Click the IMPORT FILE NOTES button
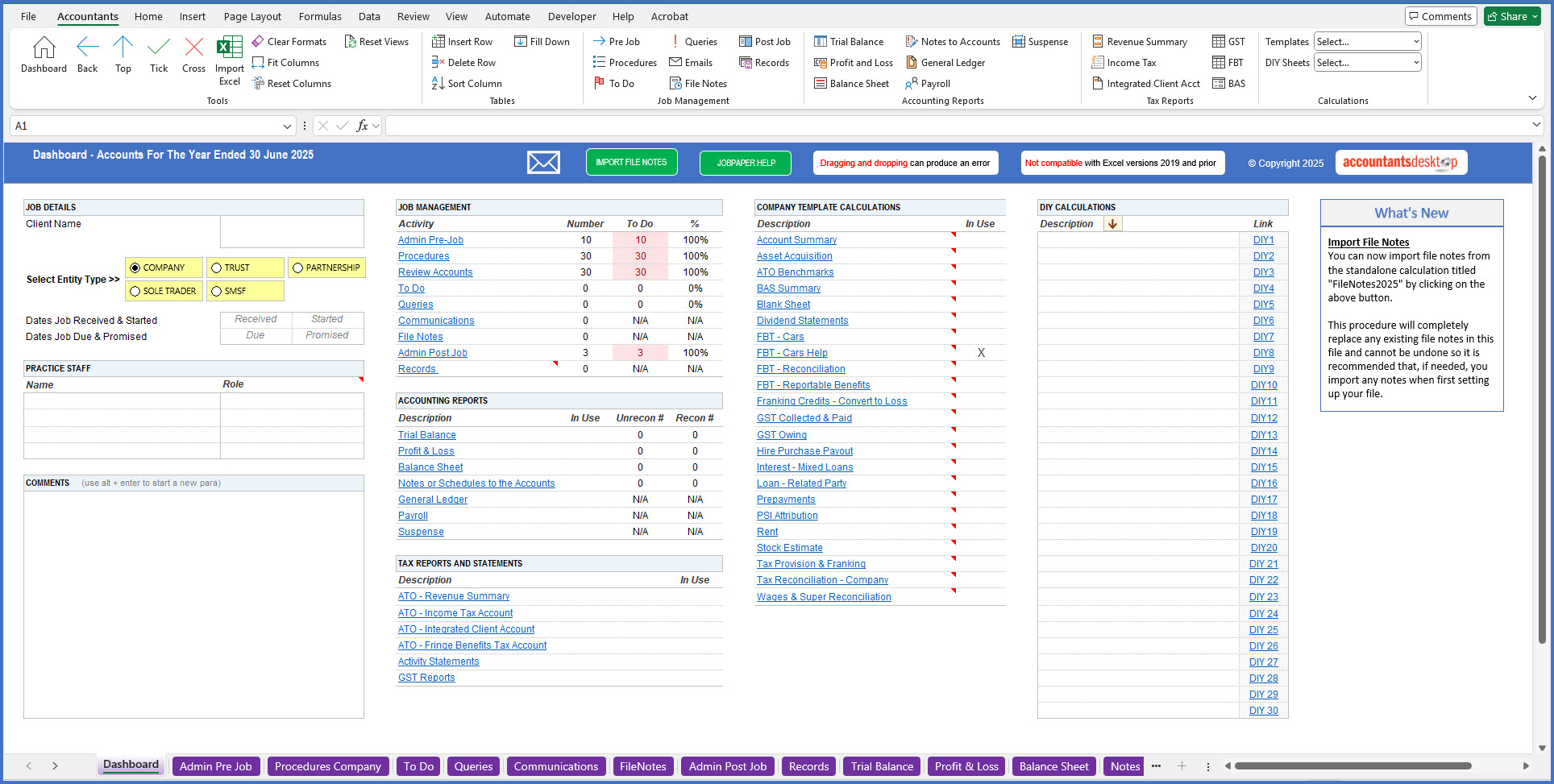This screenshot has height=784, width=1554. (631, 161)
